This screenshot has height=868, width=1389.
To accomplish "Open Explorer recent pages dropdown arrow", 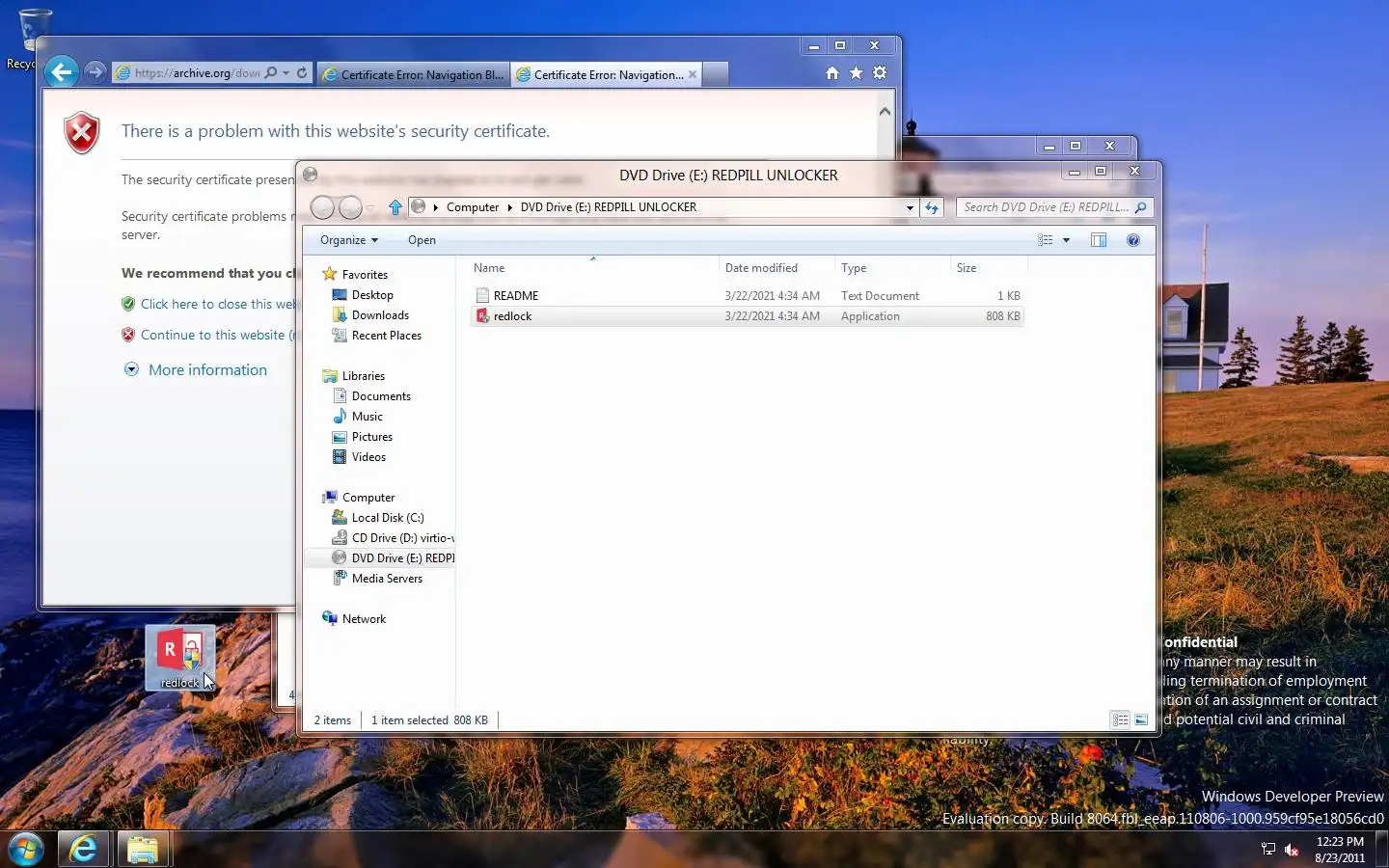I will click(x=370, y=207).
